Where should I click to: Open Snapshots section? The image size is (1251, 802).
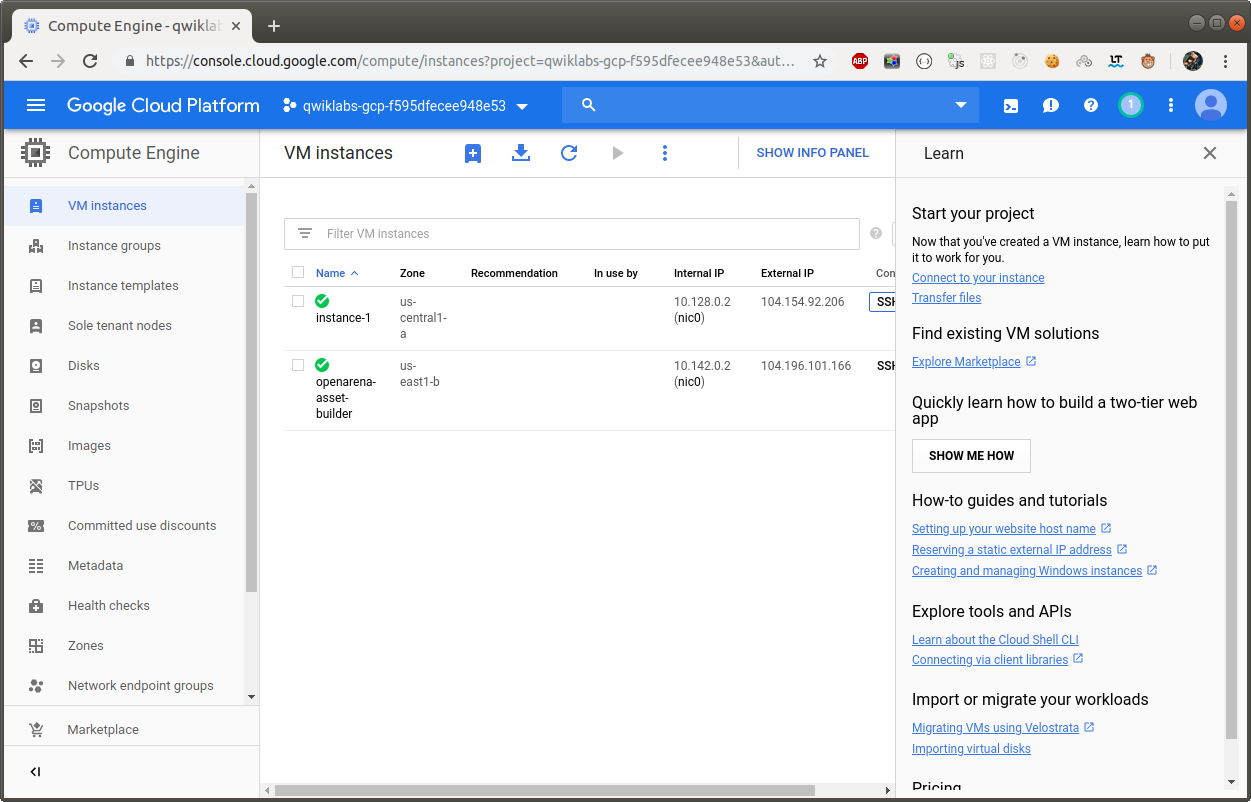(125, 406)
